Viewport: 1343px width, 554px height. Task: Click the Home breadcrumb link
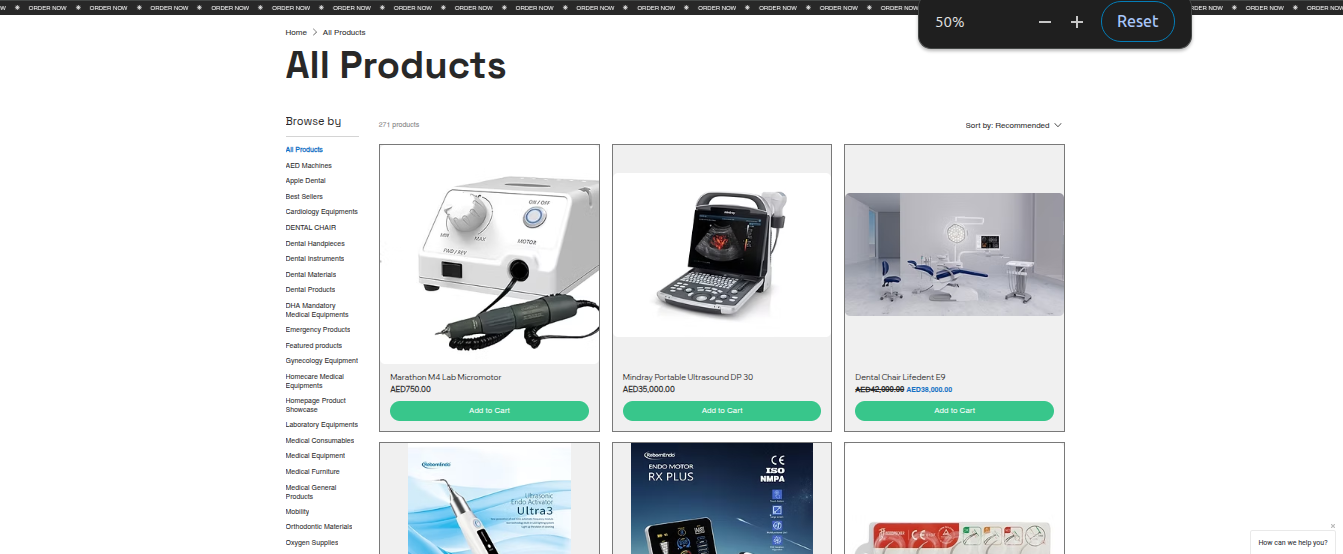296,33
